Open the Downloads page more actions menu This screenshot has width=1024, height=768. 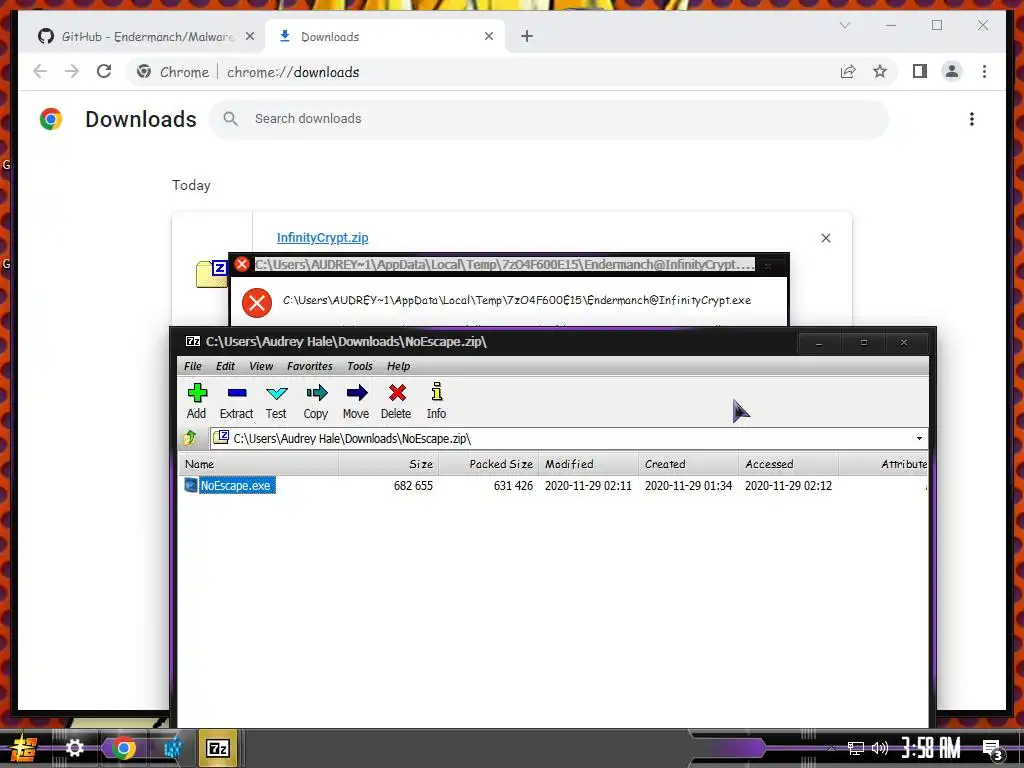(972, 119)
